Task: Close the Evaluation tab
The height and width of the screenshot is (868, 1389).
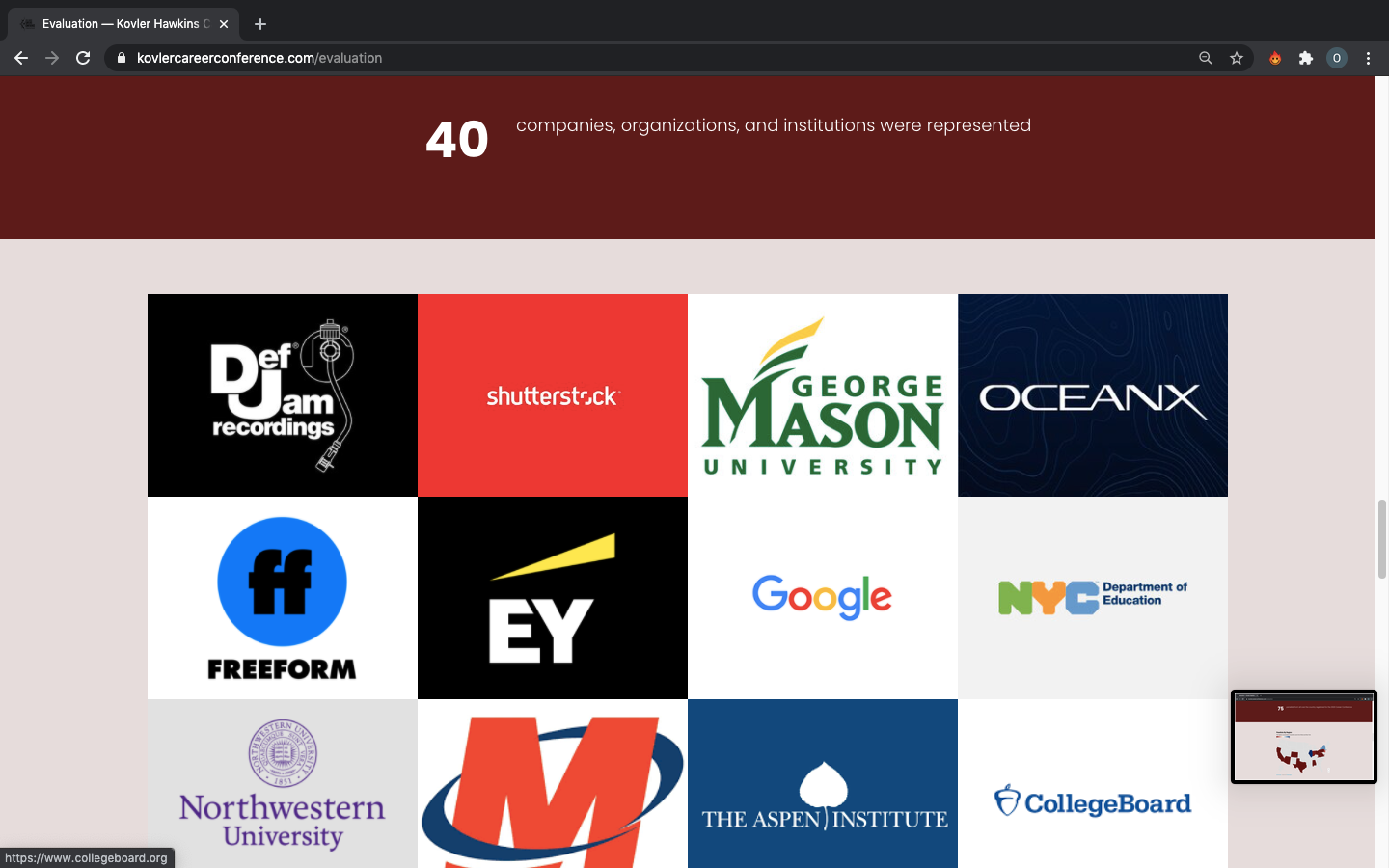Action: [224, 24]
